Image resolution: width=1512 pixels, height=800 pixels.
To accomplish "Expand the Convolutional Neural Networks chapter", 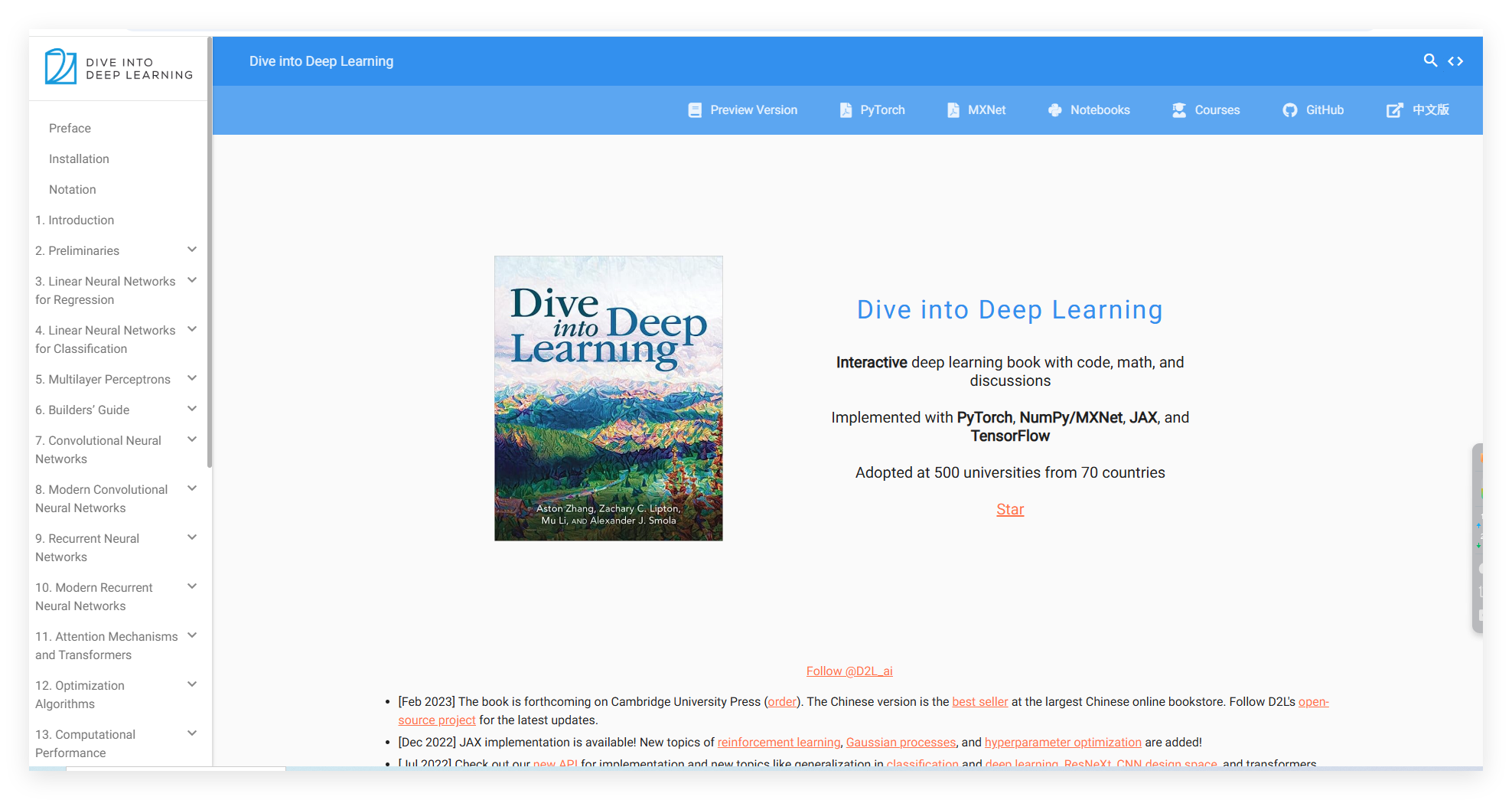I will point(192,439).
